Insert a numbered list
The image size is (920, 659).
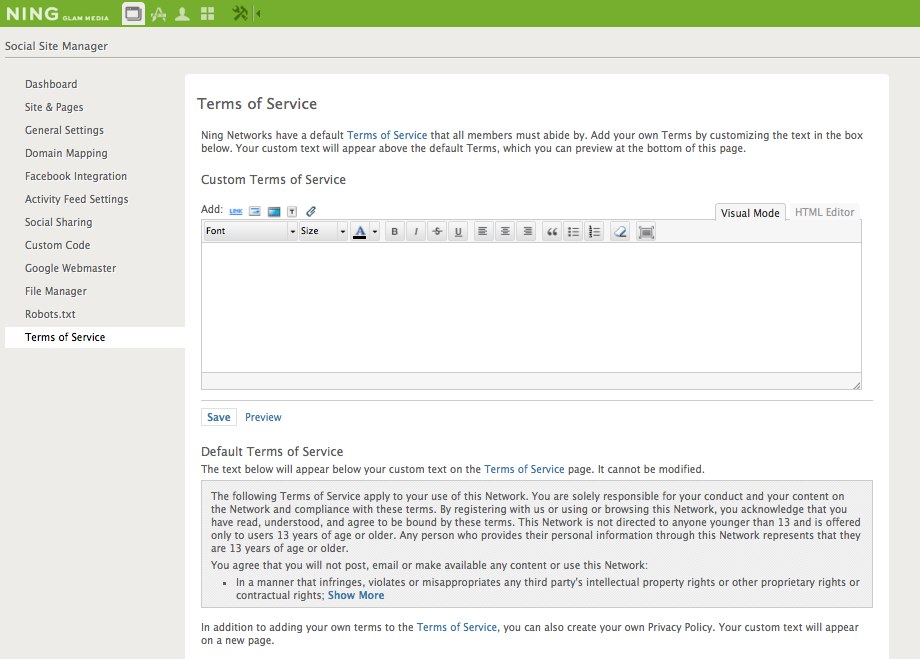pyautogui.click(x=594, y=232)
